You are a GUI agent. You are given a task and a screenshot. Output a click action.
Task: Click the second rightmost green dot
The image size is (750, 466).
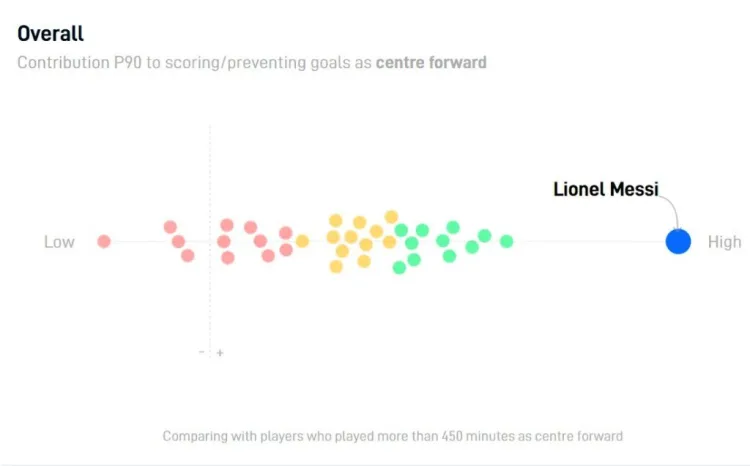[485, 235]
